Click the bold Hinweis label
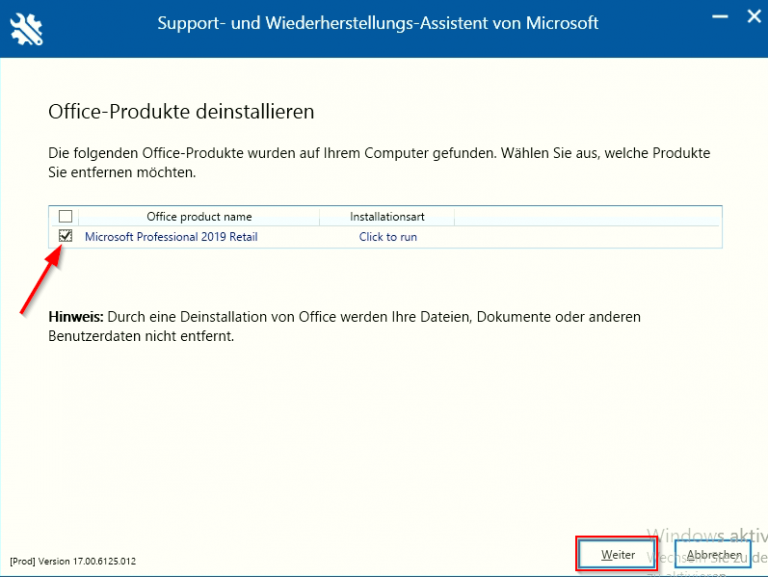This screenshot has height=577, width=768. tap(76, 316)
